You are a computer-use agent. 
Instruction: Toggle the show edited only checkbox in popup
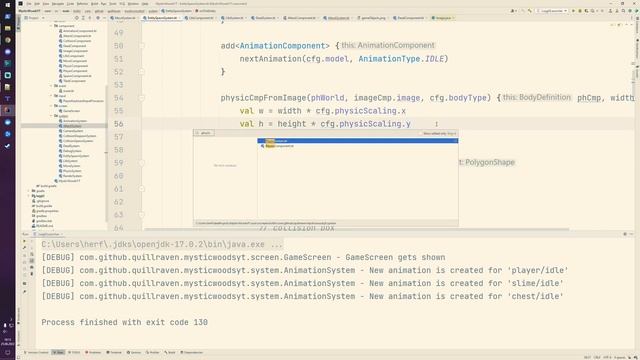[x=420, y=133]
